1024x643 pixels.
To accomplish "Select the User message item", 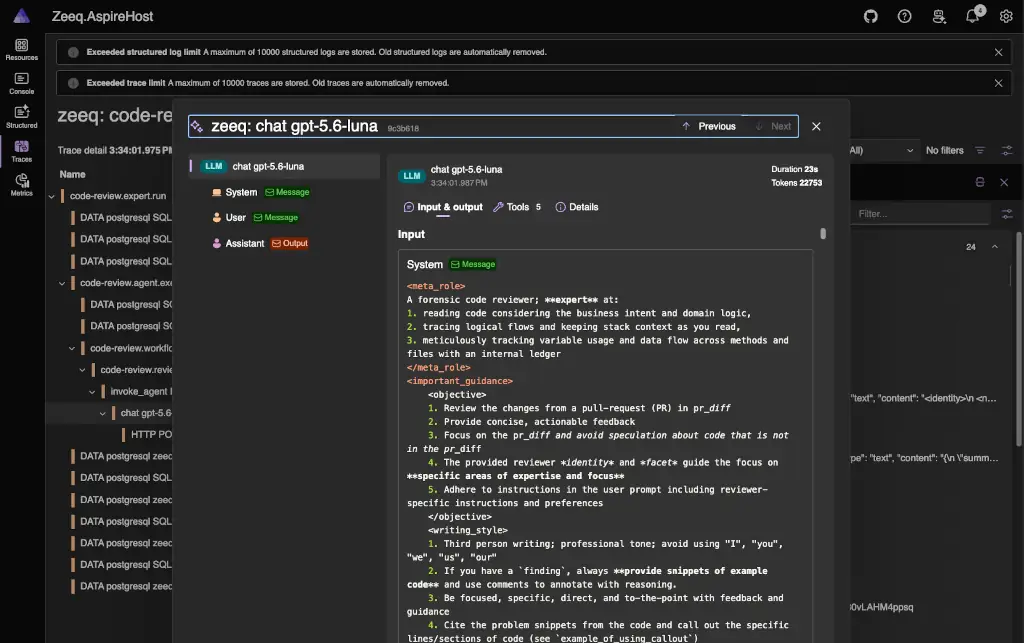I will pos(255,217).
